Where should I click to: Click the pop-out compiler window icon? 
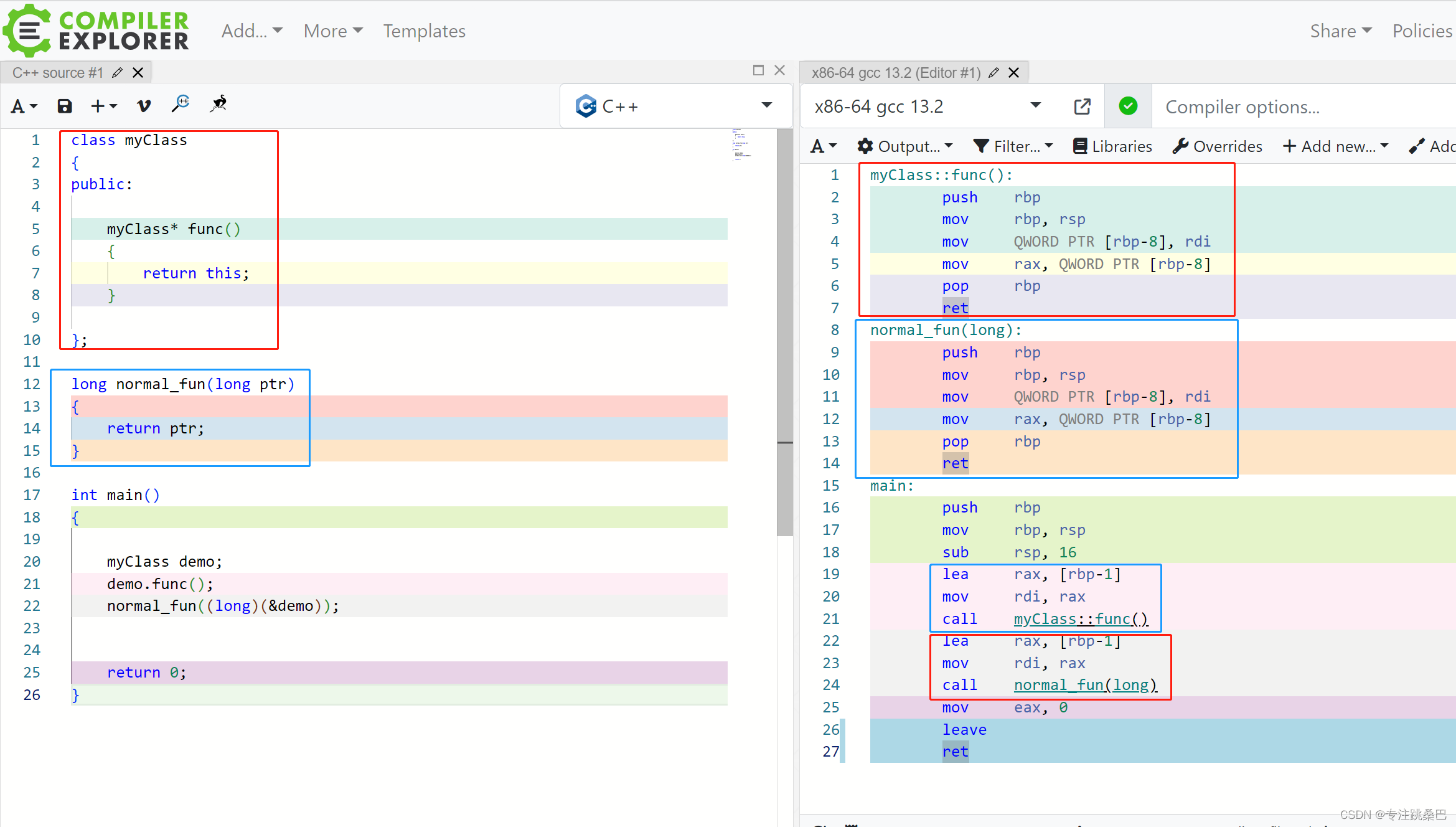(1082, 106)
